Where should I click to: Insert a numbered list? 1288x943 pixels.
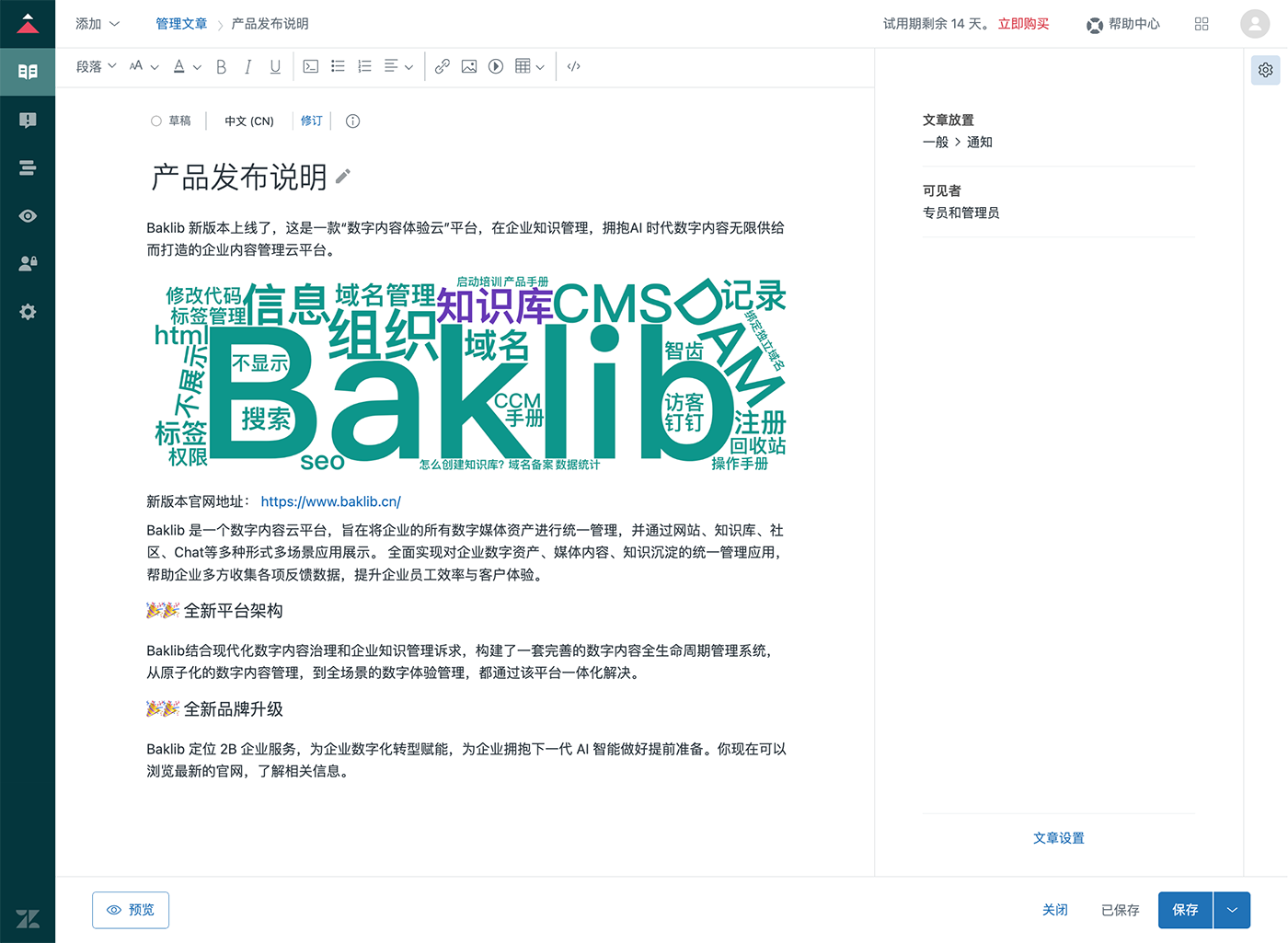364,66
